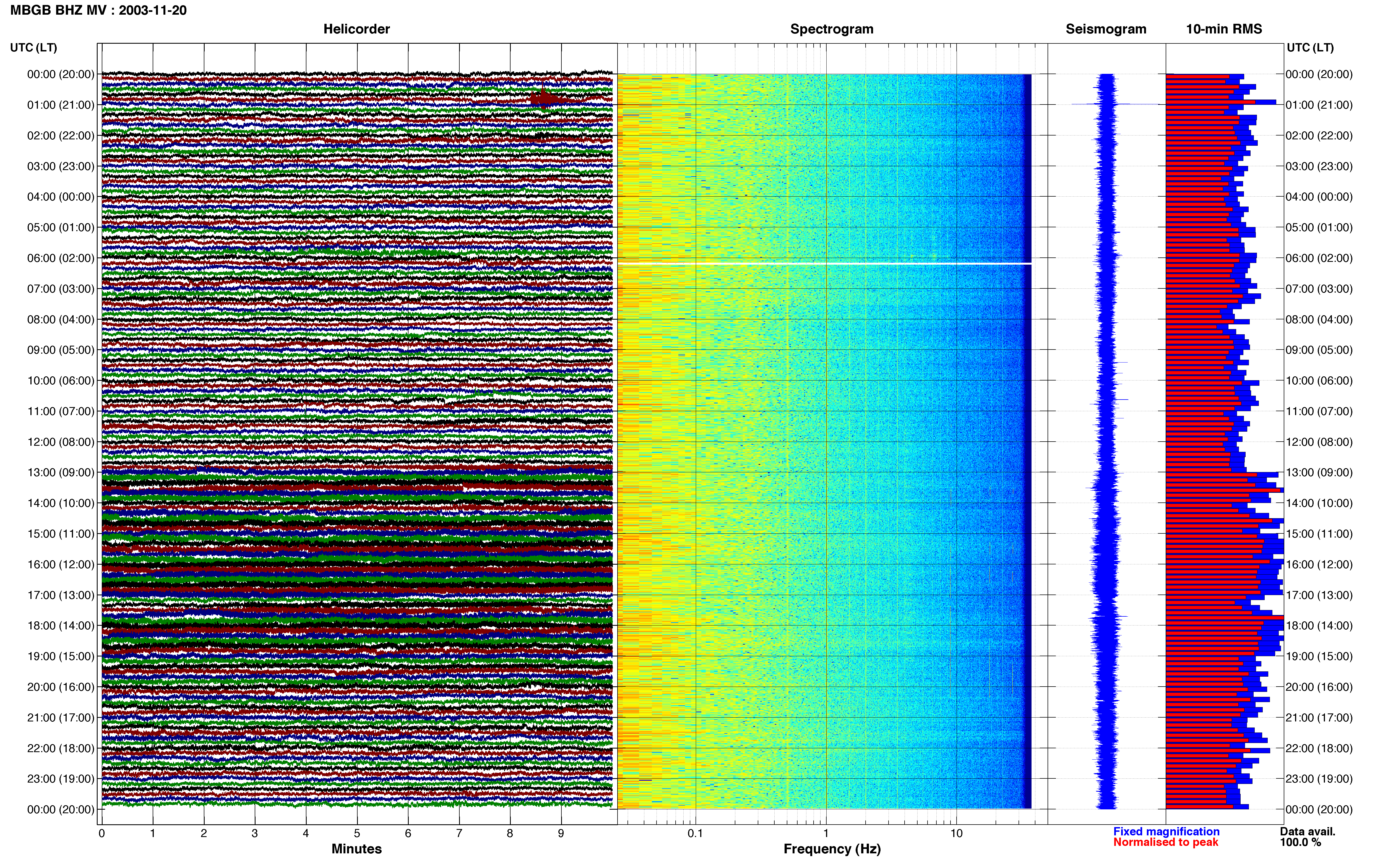This screenshot has width=1388, height=868.
Task: Click the left 15:00 (11:00) time label
Action: pos(61,534)
